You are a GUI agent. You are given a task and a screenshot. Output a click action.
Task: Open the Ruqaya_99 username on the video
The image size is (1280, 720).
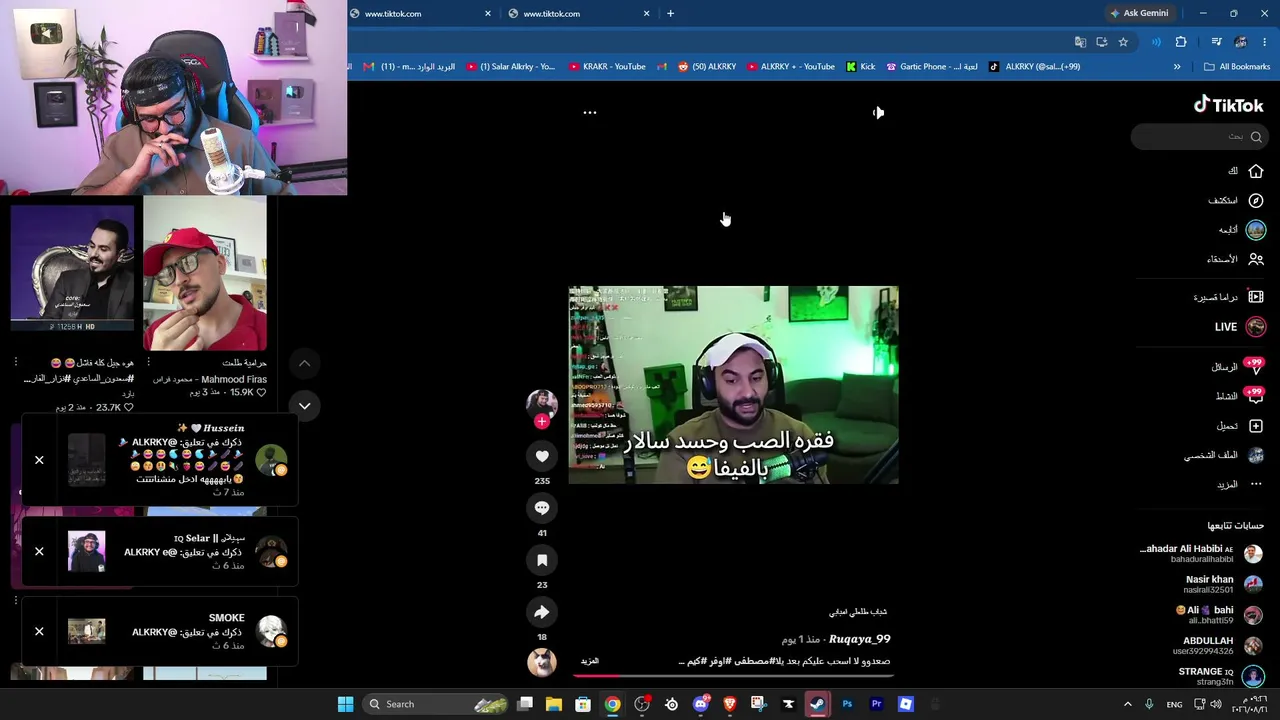(859, 639)
